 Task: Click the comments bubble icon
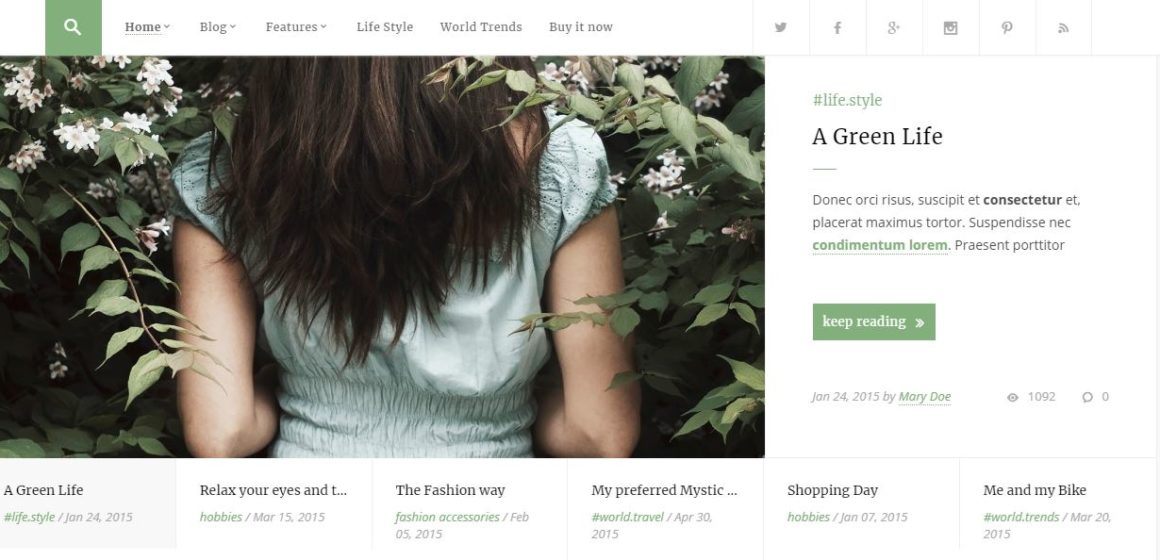(1087, 397)
